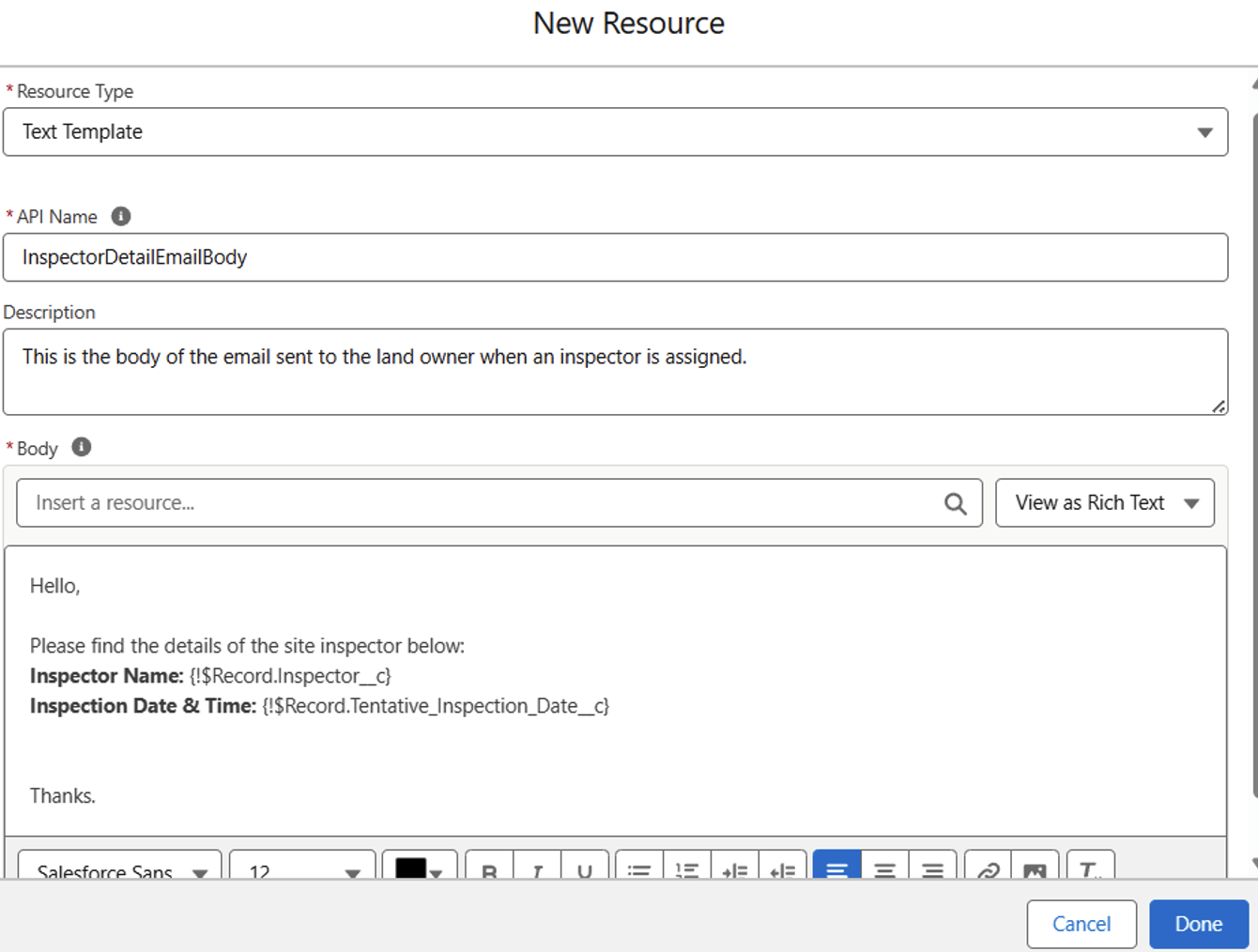Increase text indent
Image resolution: width=1258 pixels, height=952 pixels.
click(x=737, y=871)
